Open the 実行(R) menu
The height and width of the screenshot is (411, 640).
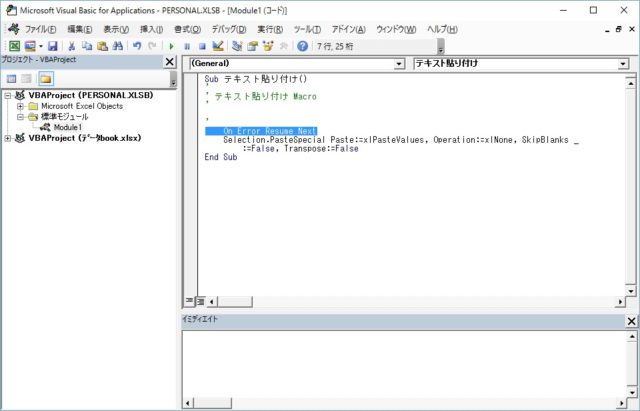[270, 29]
